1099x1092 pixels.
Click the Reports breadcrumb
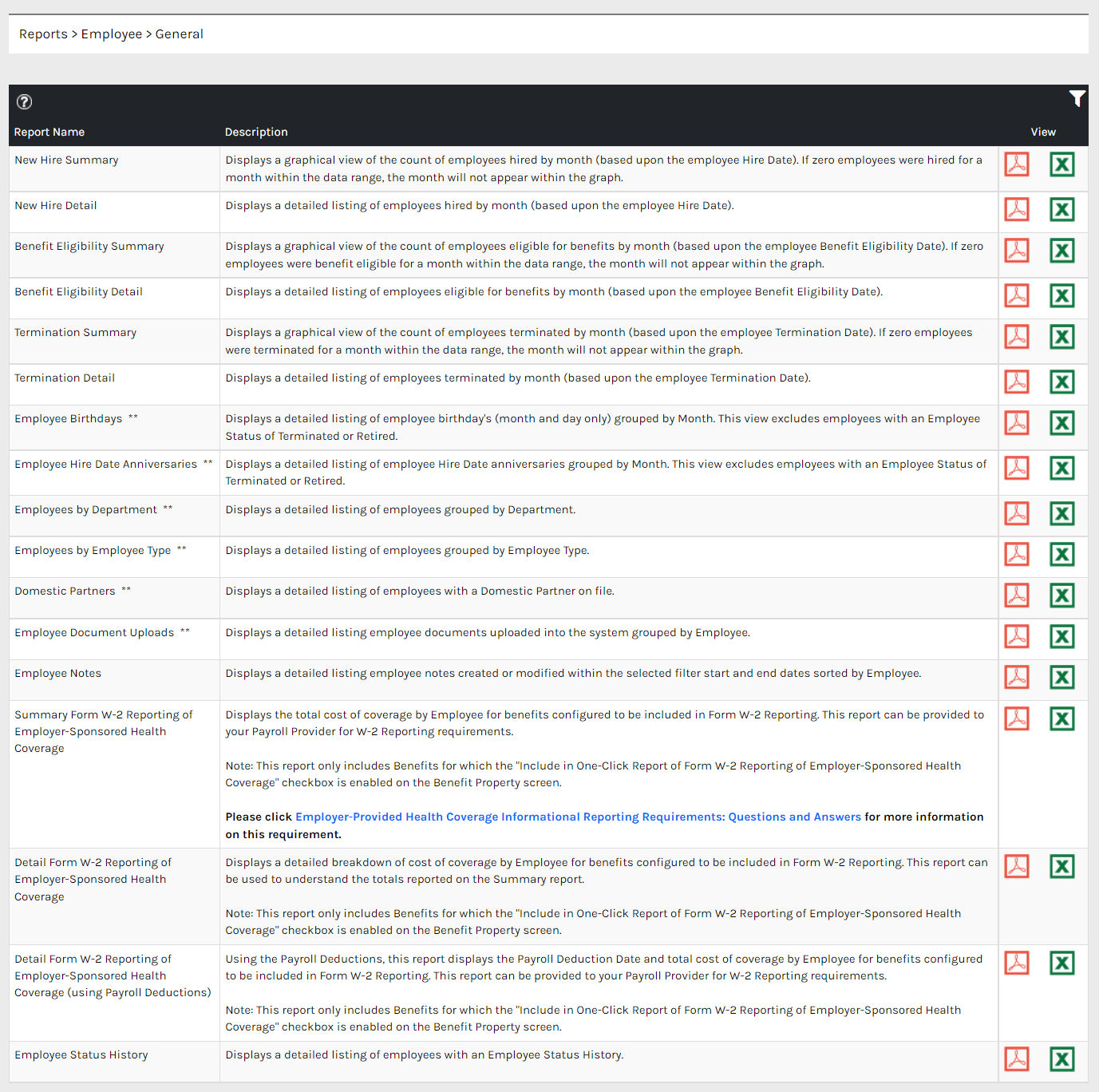tap(43, 34)
